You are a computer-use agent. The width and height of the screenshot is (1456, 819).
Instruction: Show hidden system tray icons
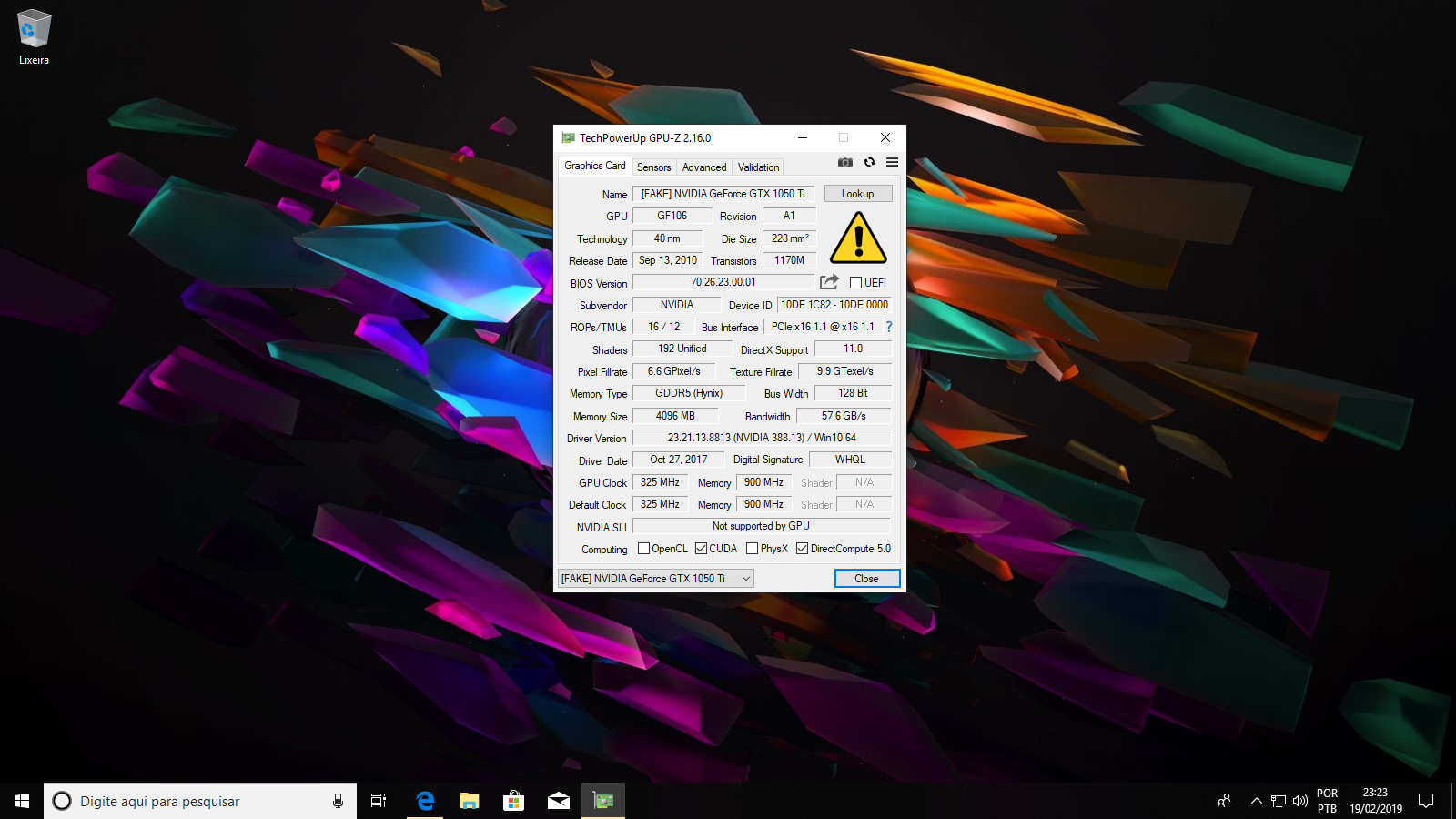[1256, 801]
